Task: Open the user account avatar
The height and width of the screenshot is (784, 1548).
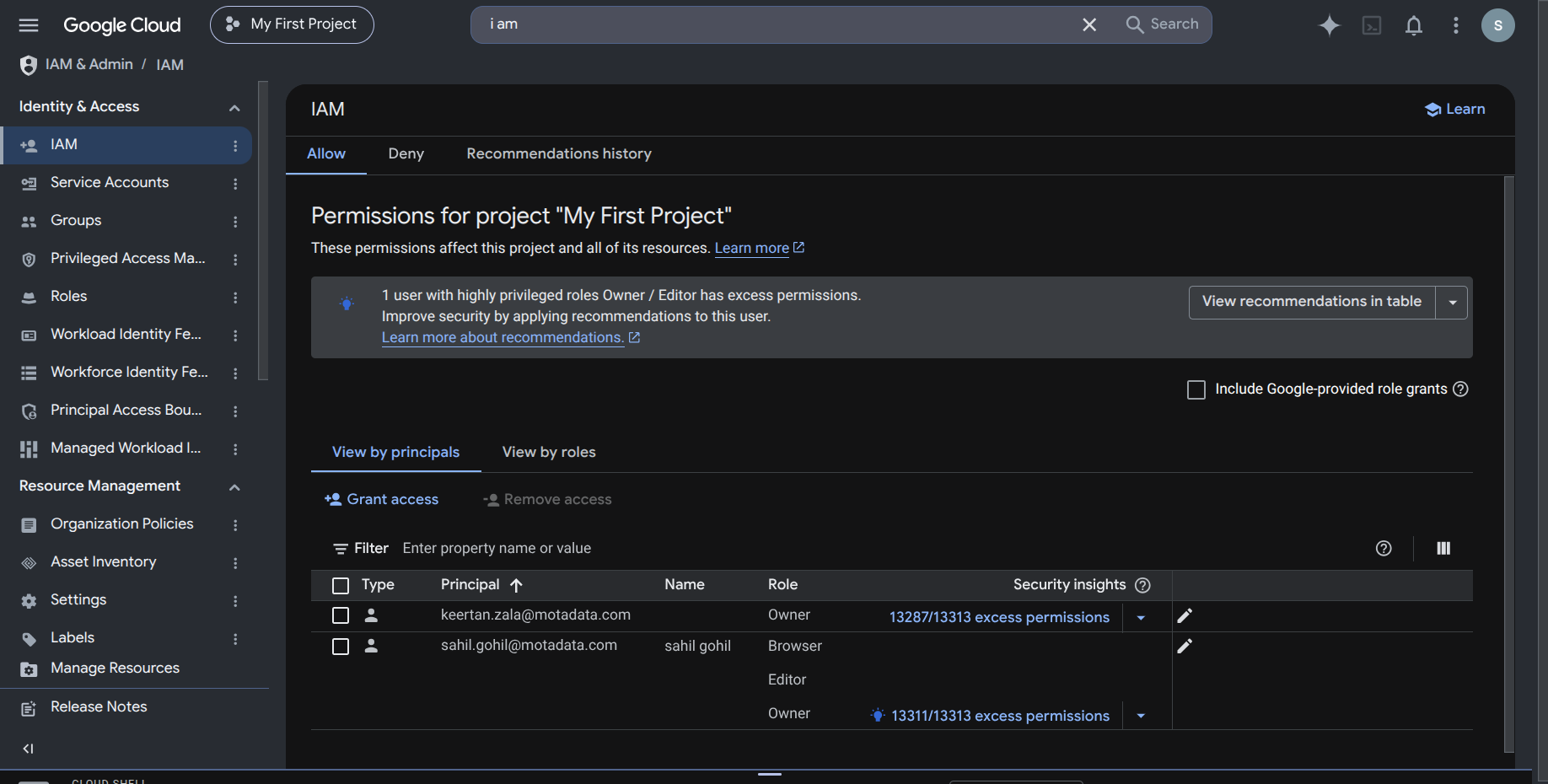Action: point(1497,25)
